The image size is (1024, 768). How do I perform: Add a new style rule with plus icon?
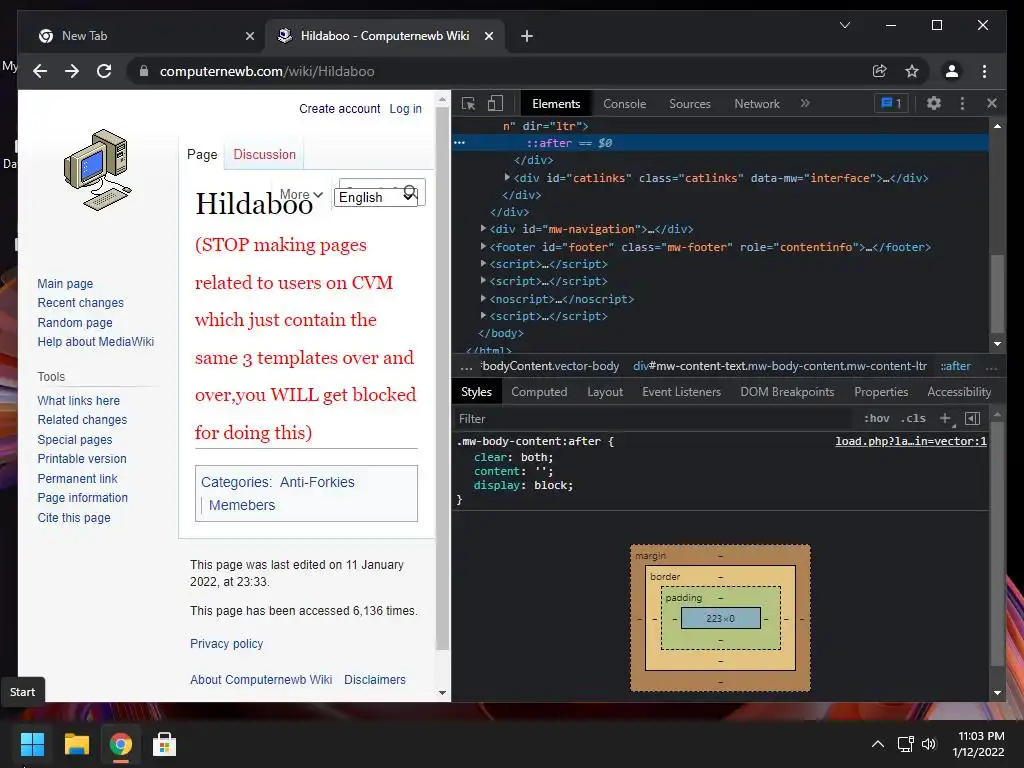(945, 418)
